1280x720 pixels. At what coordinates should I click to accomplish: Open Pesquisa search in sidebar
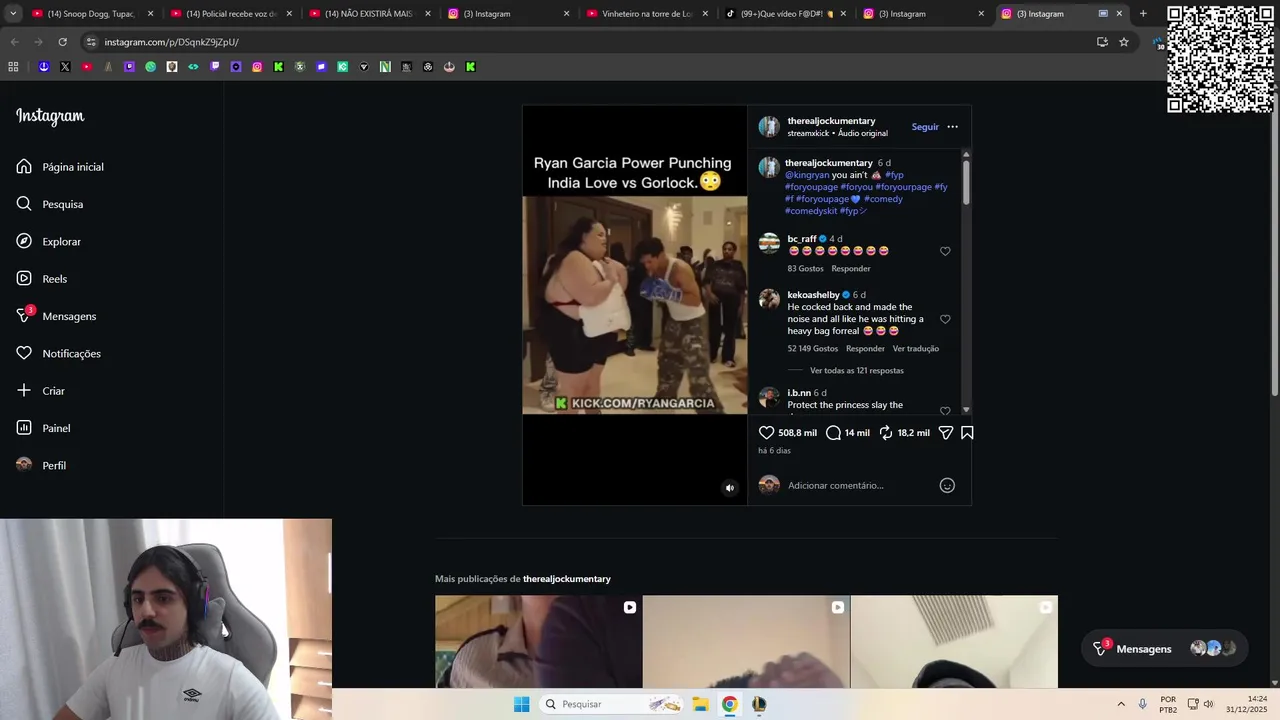click(x=50, y=204)
